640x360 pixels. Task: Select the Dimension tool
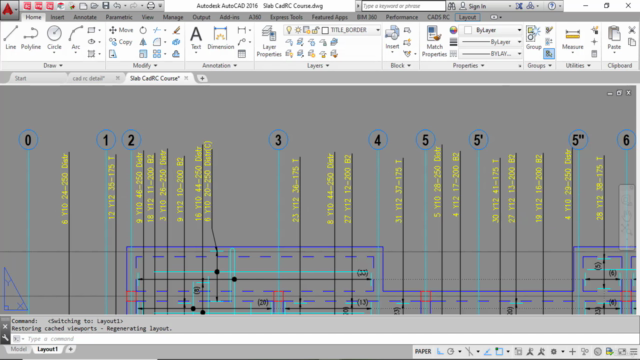pos(220,38)
